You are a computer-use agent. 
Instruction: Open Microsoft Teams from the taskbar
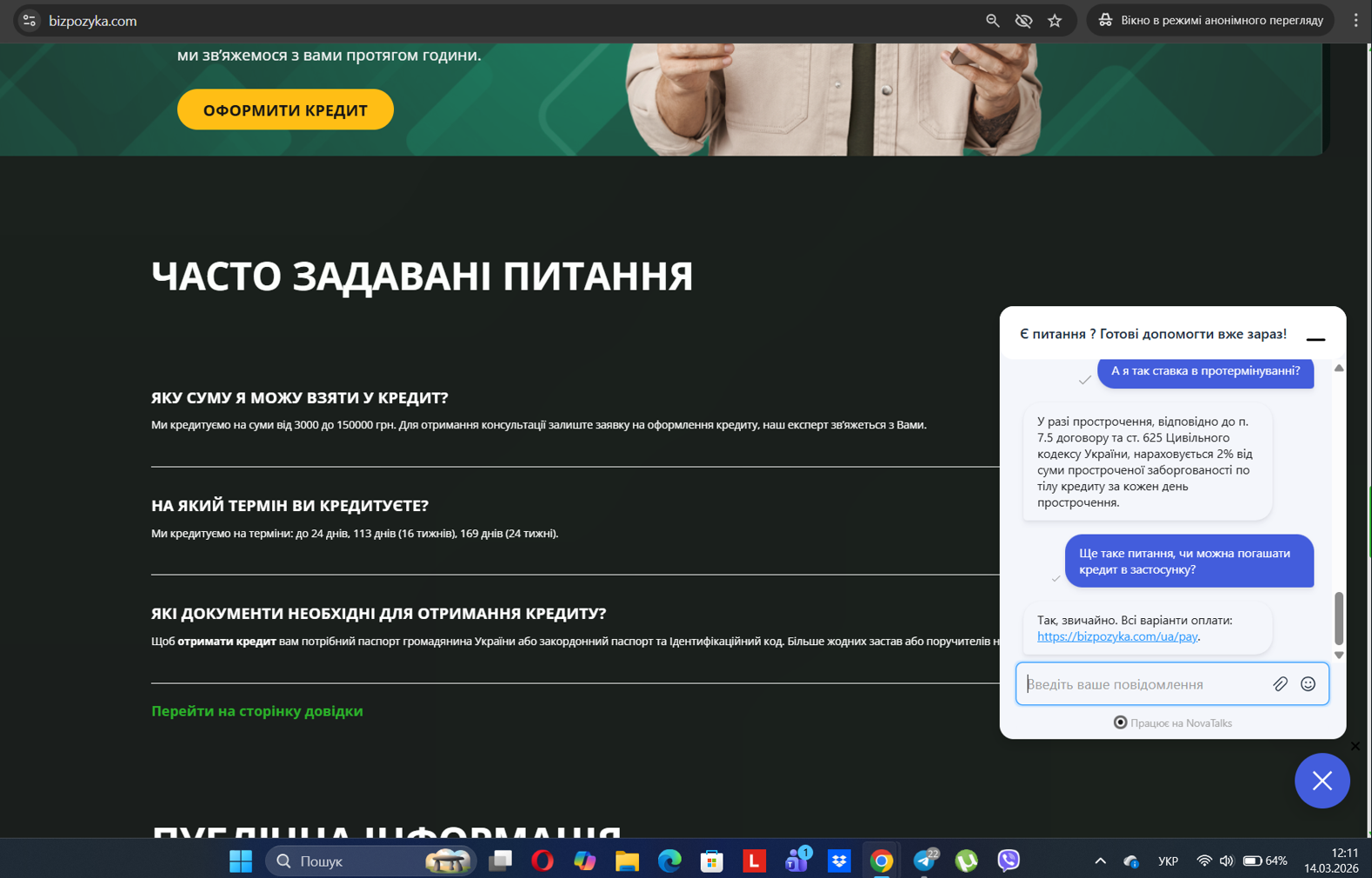(797, 860)
